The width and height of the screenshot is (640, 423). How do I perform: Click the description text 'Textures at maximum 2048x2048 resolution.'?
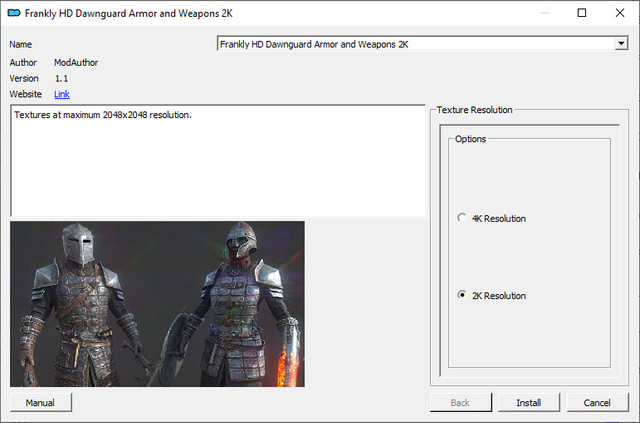pos(103,115)
